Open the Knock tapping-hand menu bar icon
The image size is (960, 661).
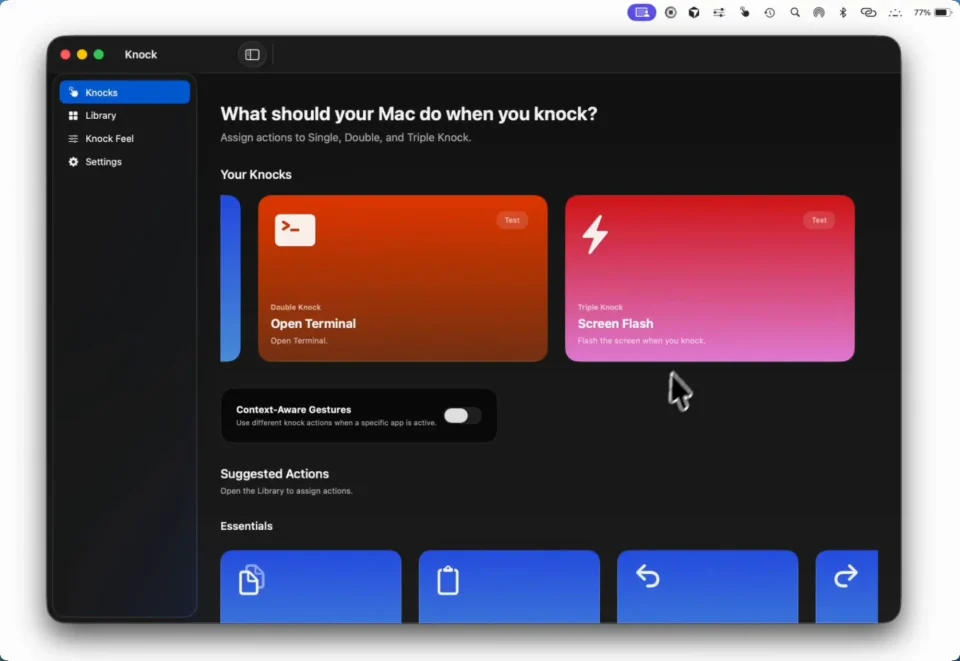[x=744, y=12]
